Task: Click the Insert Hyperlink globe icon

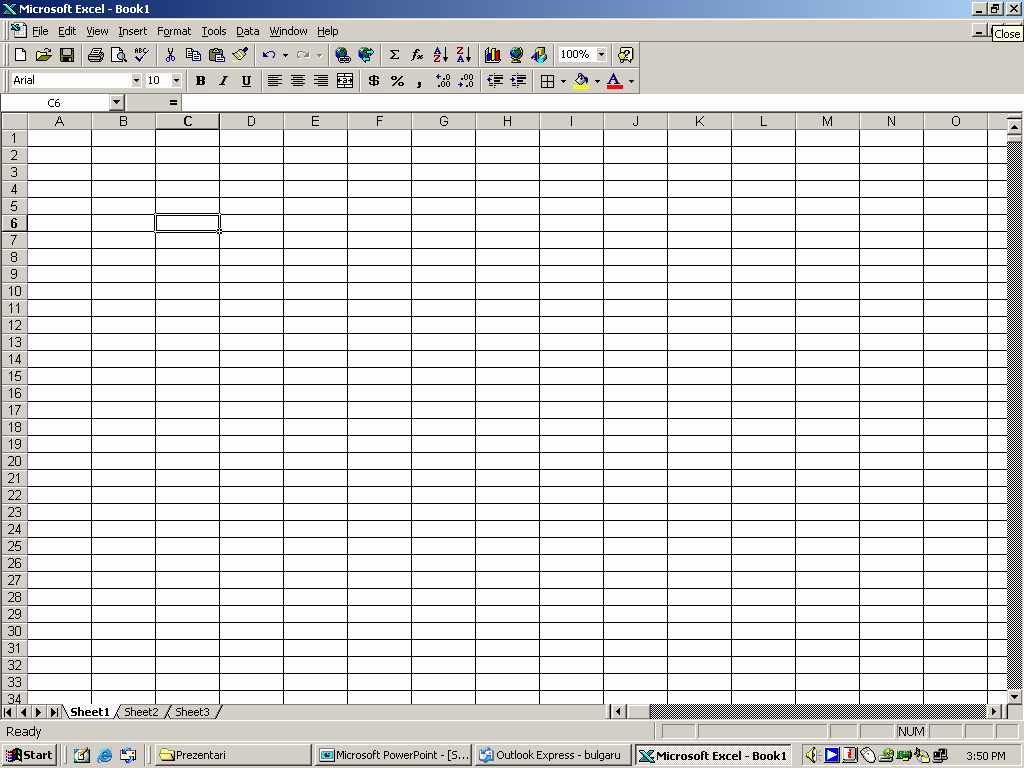Action: 342,55
